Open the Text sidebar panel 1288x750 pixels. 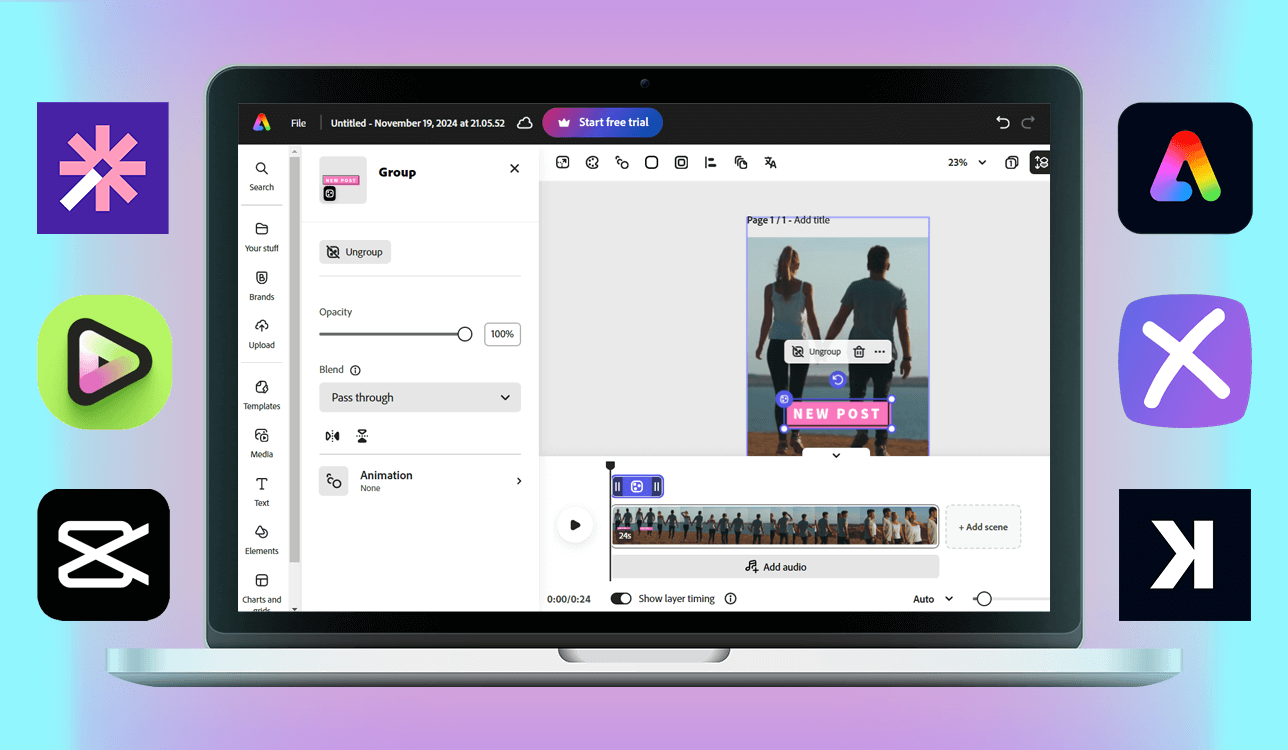coord(262,492)
